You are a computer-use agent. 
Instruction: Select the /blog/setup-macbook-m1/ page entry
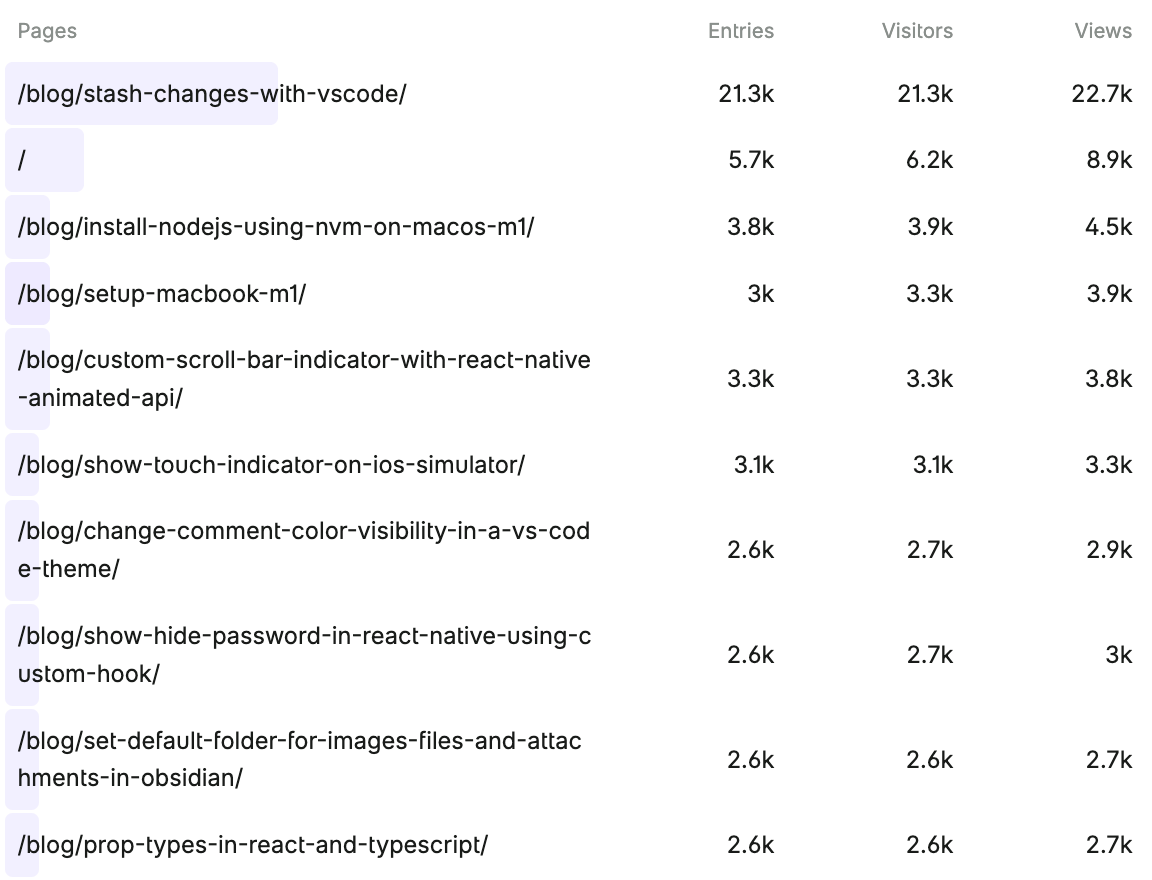point(162,294)
